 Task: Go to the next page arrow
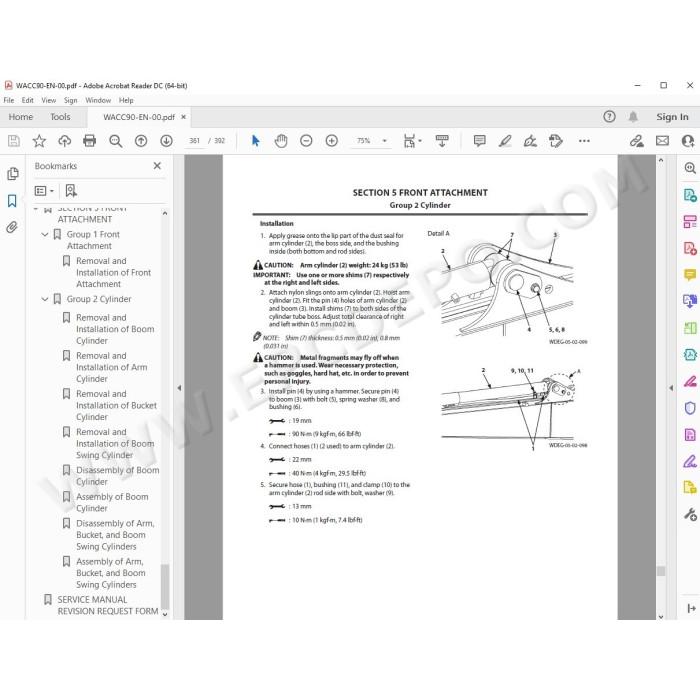pyautogui.click(x=167, y=141)
